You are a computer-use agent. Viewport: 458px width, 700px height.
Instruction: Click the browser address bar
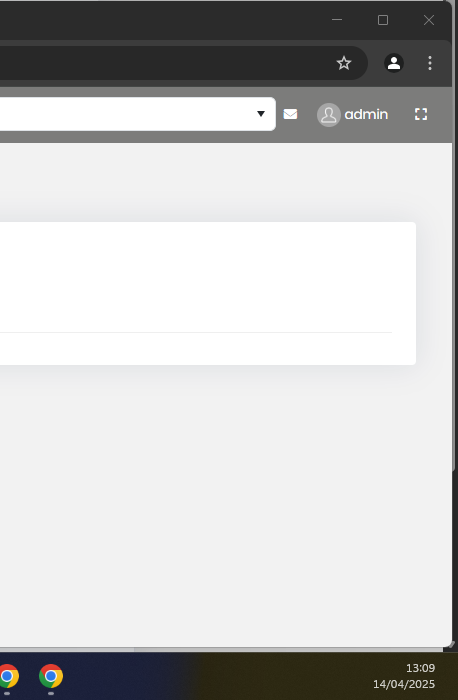coord(165,63)
